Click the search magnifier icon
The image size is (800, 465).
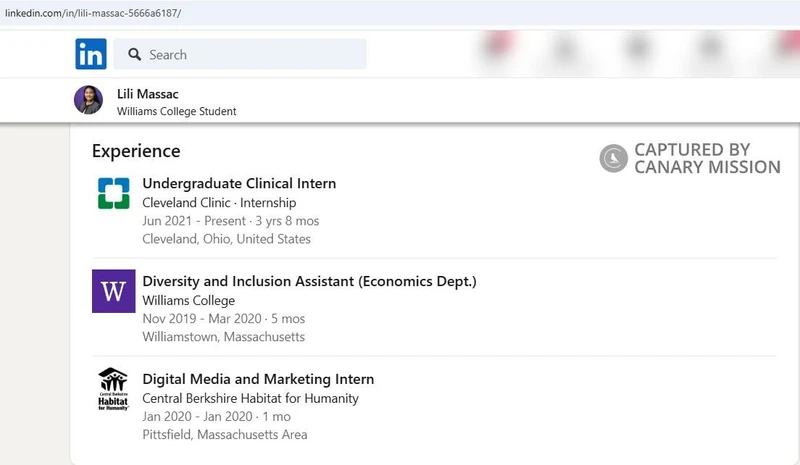pos(135,54)
